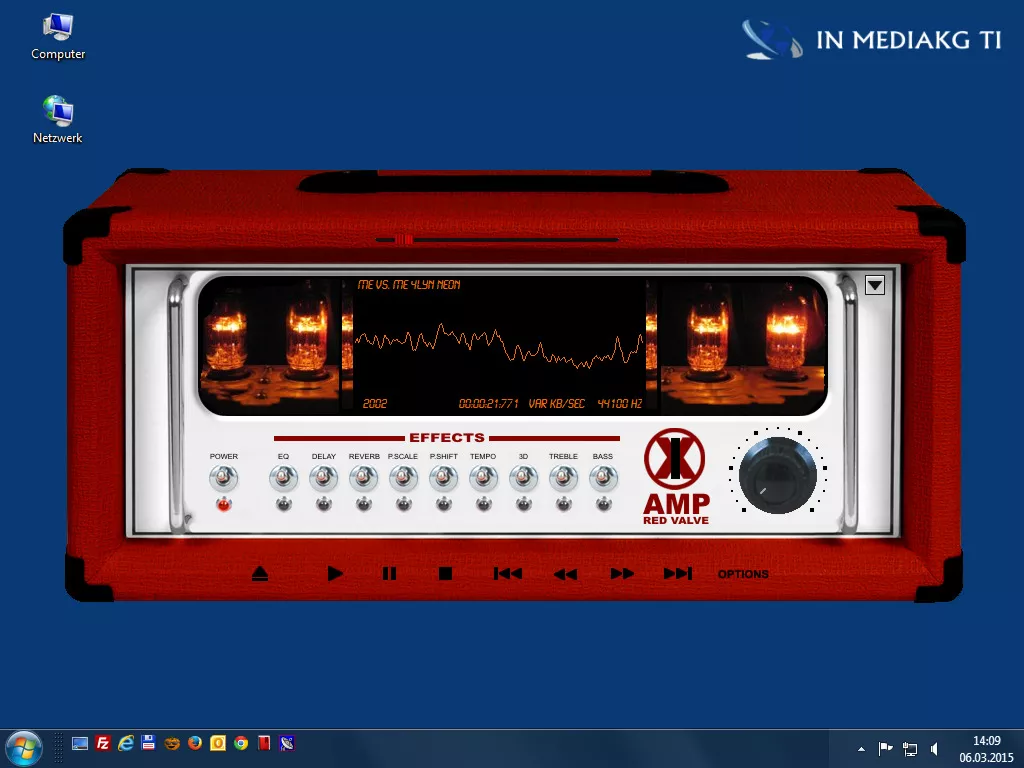Launch FileZilla from the taskbar
Screen dimensions: 1024x768
pos(103,743)
